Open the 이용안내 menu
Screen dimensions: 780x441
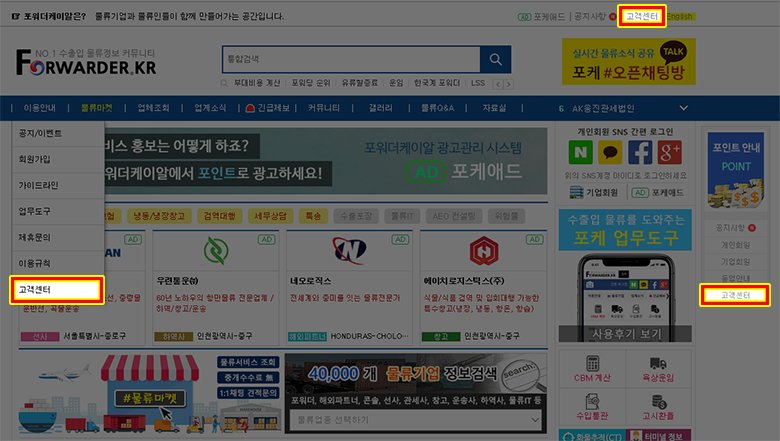pos(40,108)
